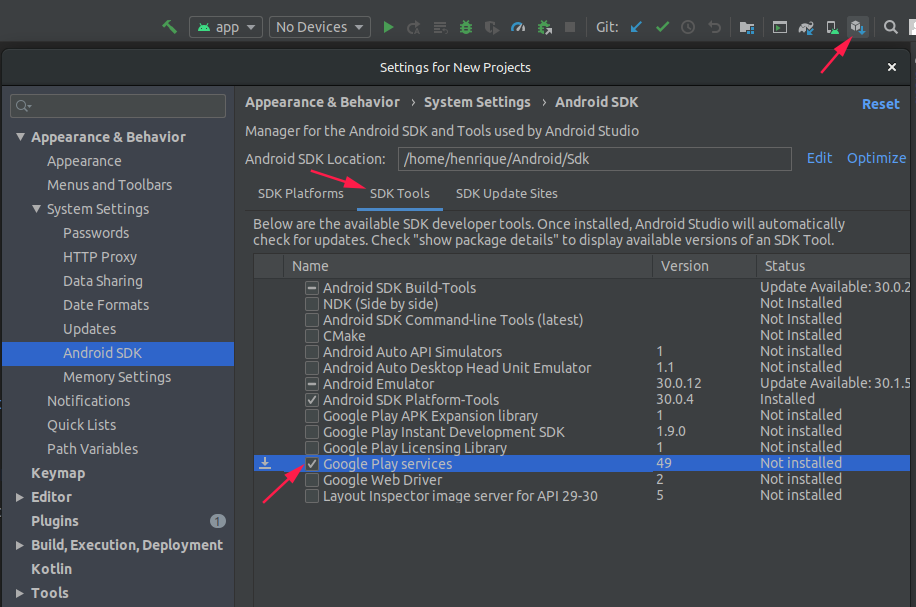The height and width of the screenshot is (607, 916).
Task: Click the download icon beside Google Play services
Action: click(265, 463)
